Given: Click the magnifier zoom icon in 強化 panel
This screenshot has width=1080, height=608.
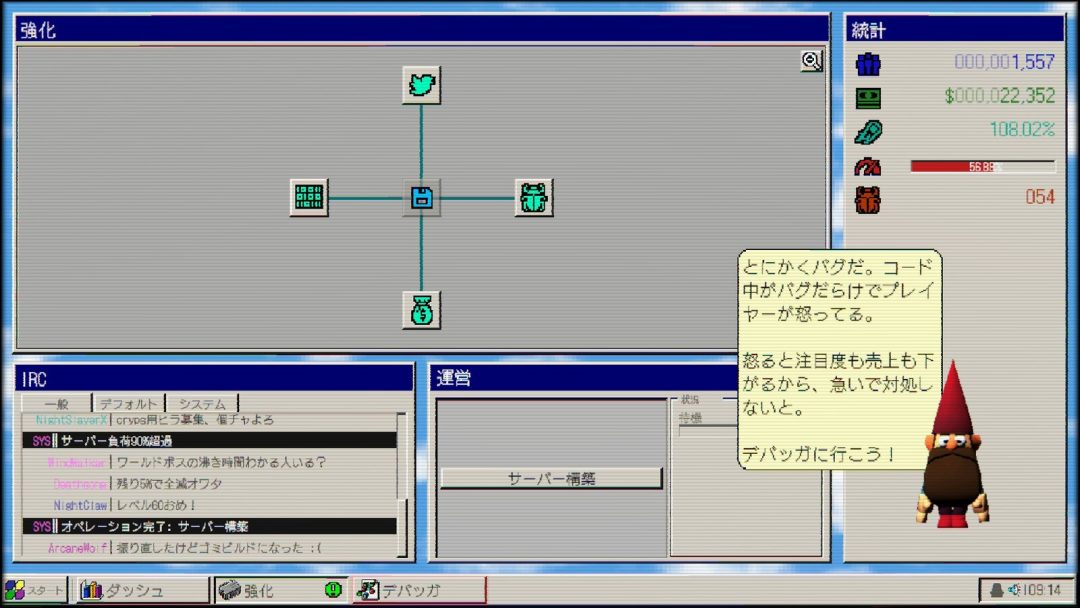Looking at the screenshot, I should pyautogui.click(x=811, y=61).
